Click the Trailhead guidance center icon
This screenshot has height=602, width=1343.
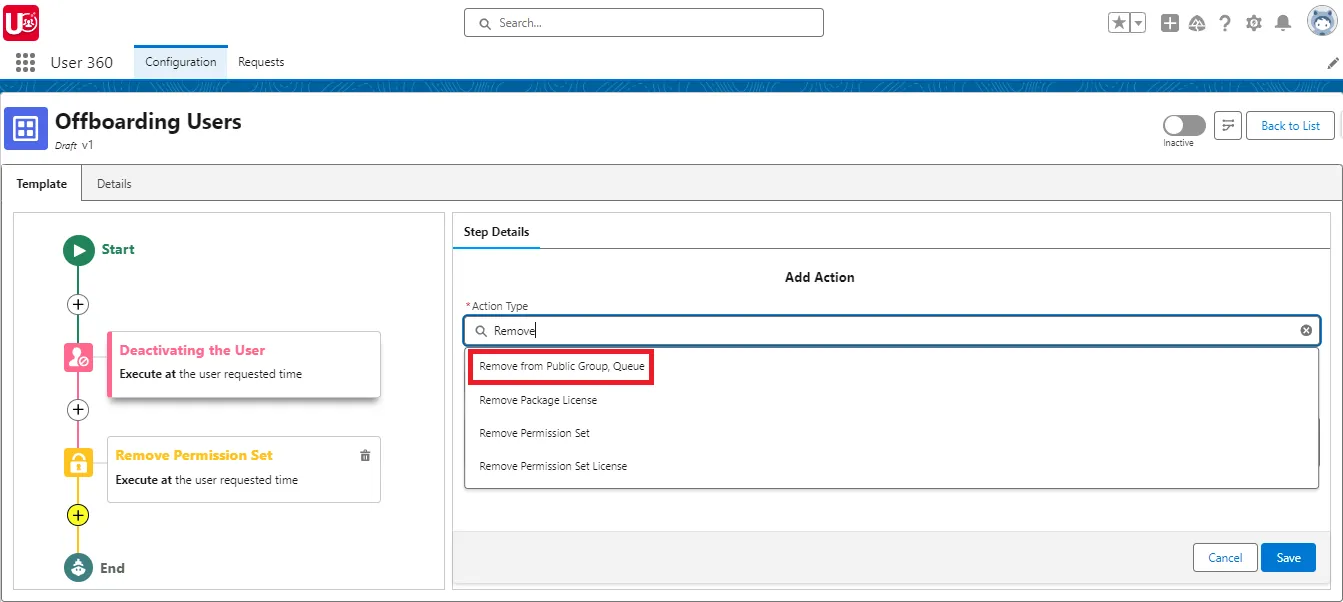(1198, 22)
